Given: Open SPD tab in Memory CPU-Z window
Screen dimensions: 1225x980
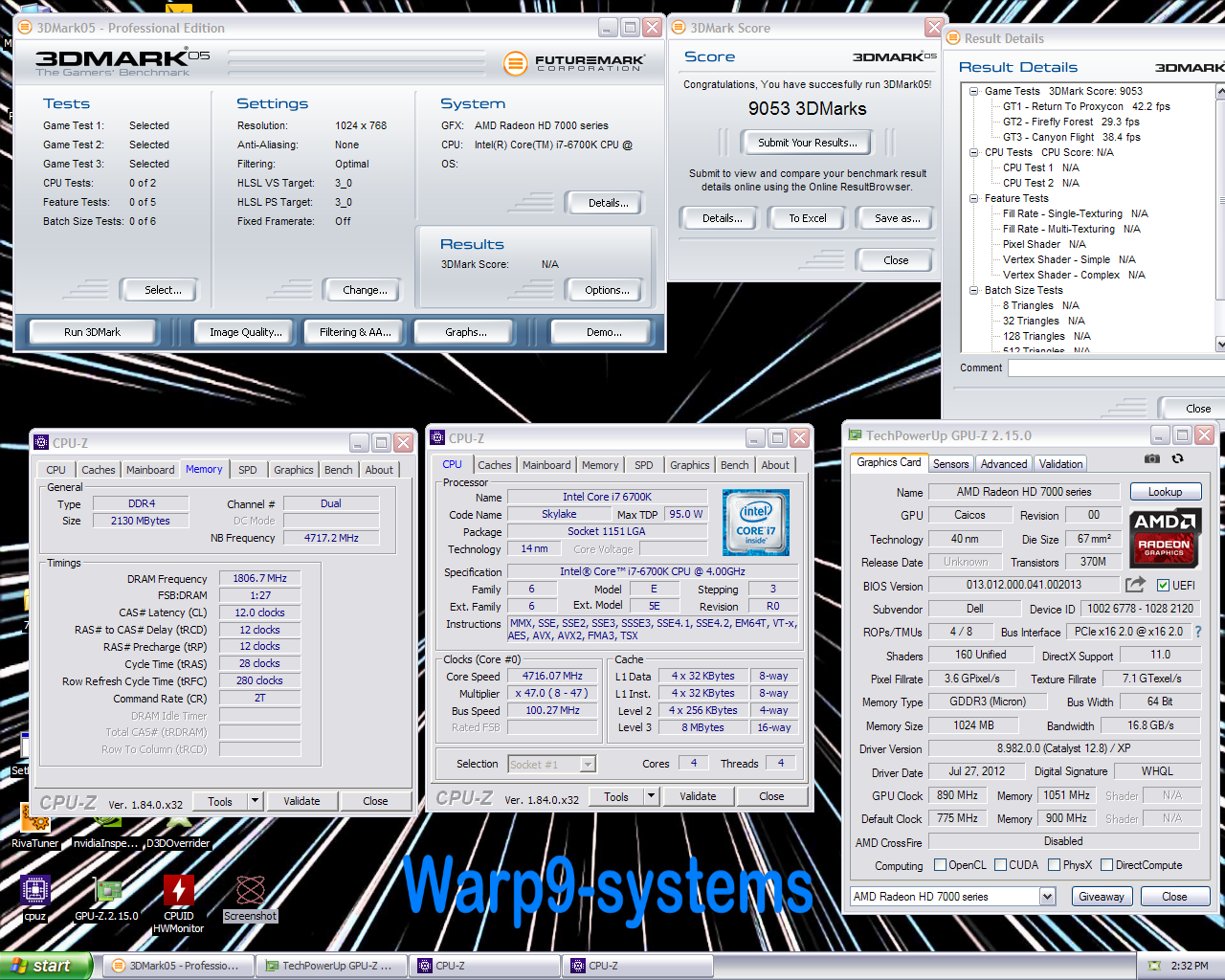Looking at the screenshot, I should 248,470.
